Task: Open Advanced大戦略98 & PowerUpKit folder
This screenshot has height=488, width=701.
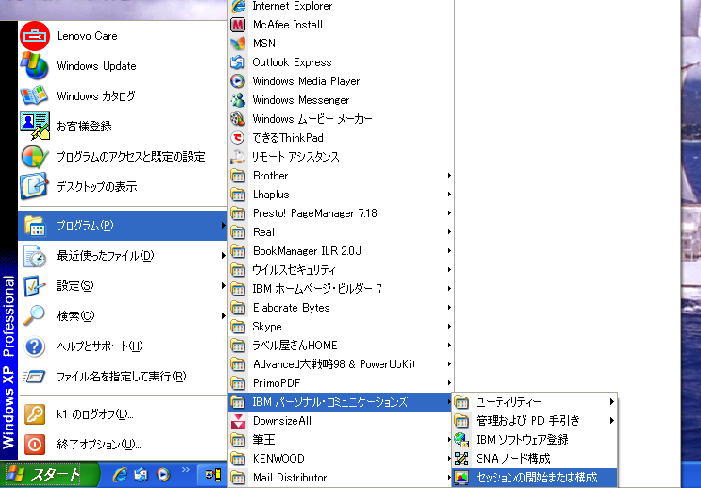Action: pyautogui.click(x=341, y=364)
